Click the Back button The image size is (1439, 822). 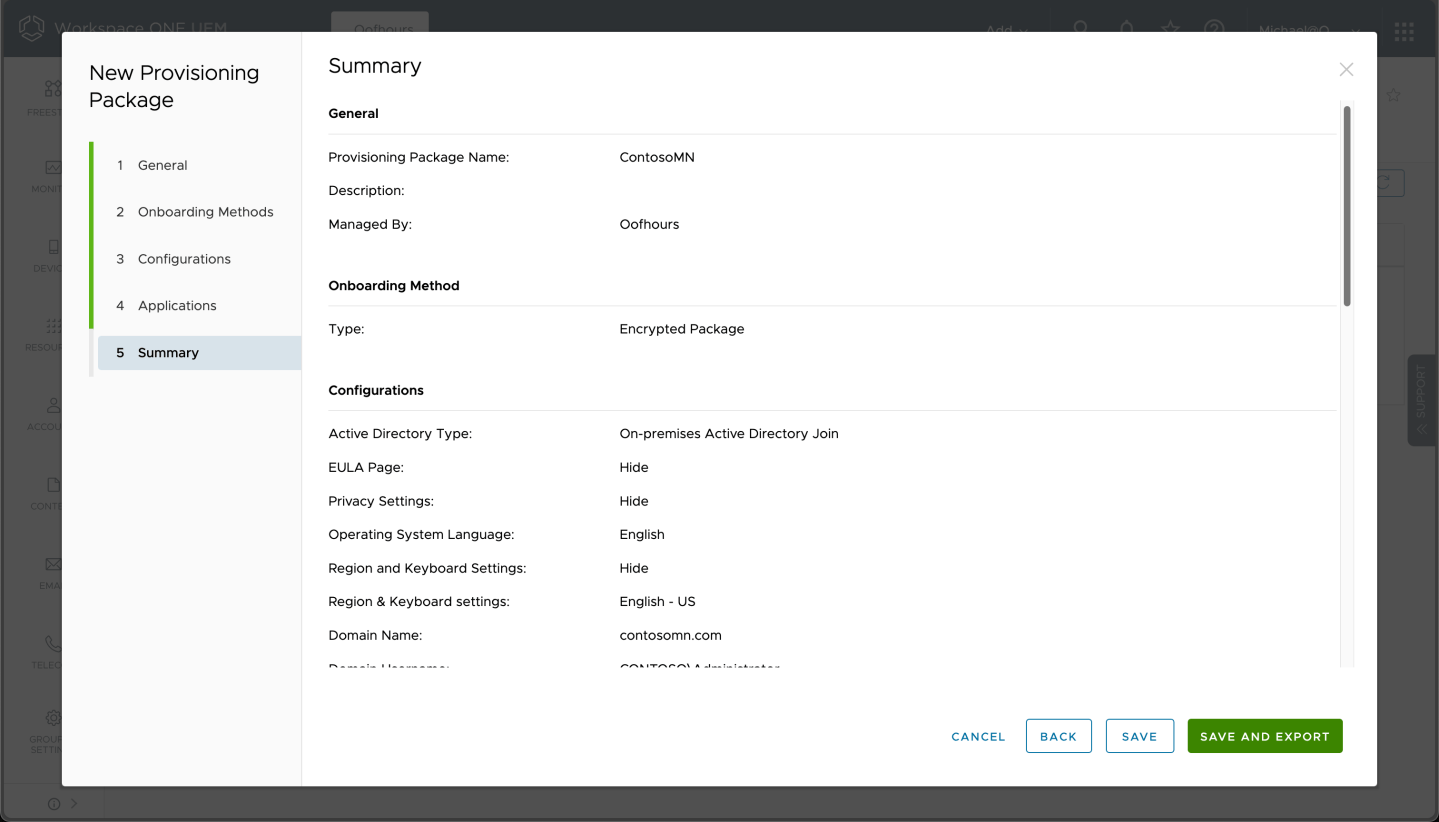coord(1058,736)
